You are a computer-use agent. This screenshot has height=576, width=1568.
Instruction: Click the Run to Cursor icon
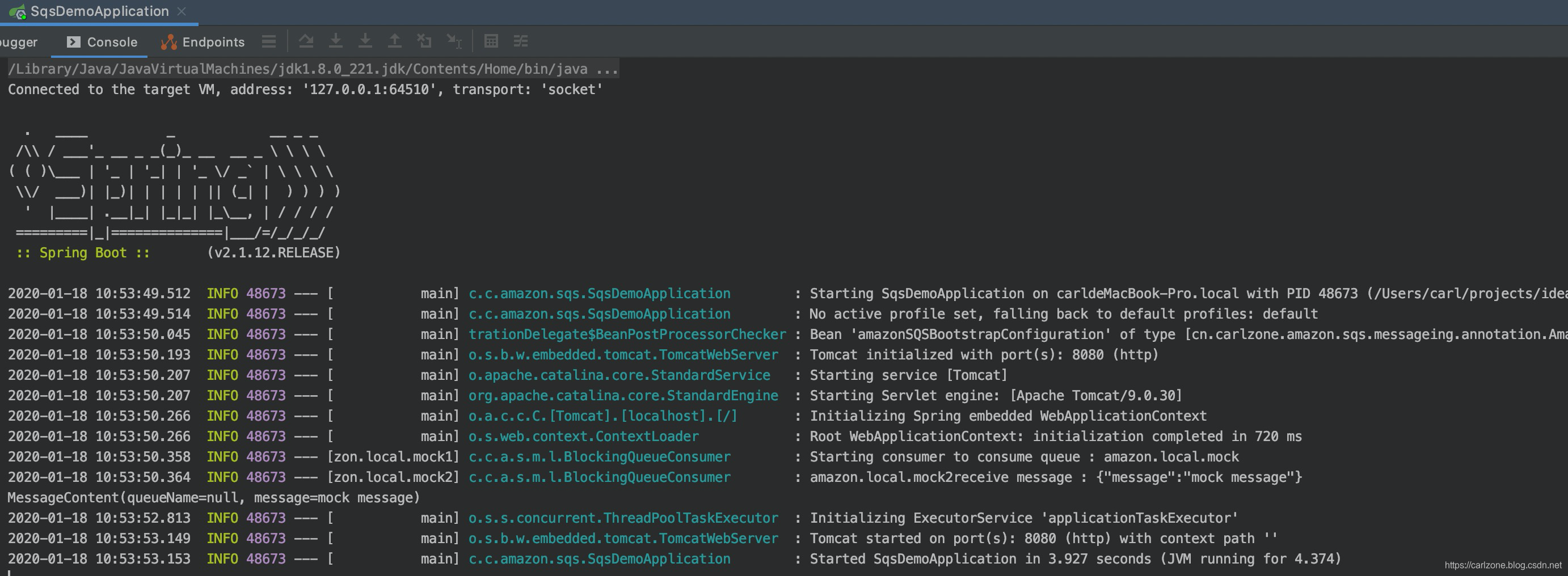click(454, 41)
